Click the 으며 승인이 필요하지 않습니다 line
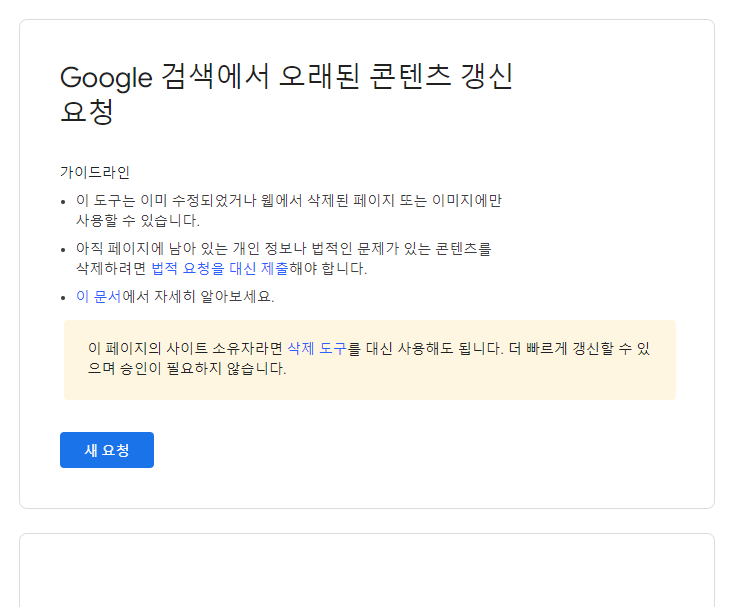The image size is (752, 607). coord(187,368)
